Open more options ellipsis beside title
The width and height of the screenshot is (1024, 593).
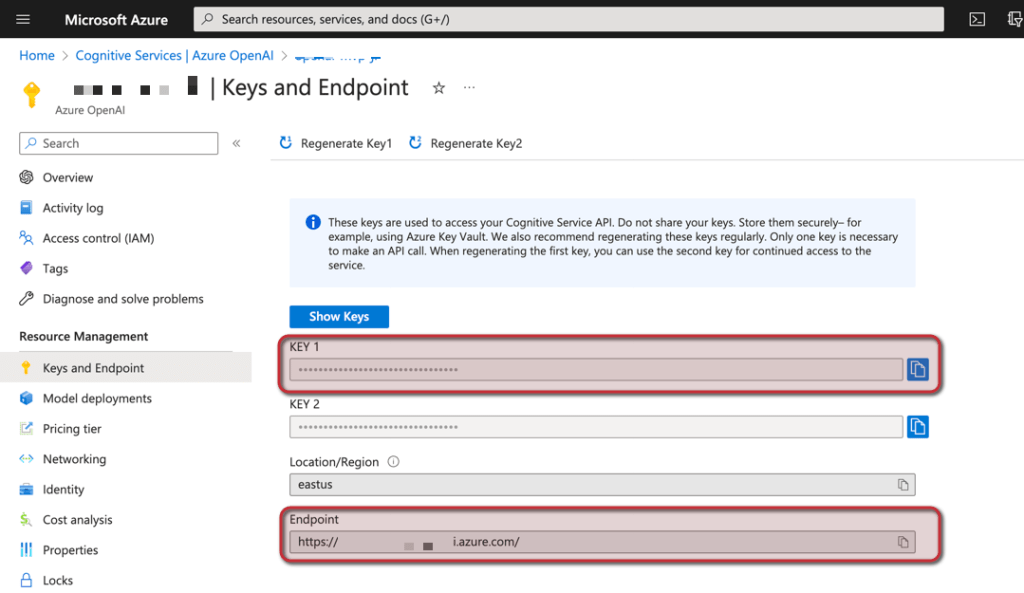coord(469,88)
